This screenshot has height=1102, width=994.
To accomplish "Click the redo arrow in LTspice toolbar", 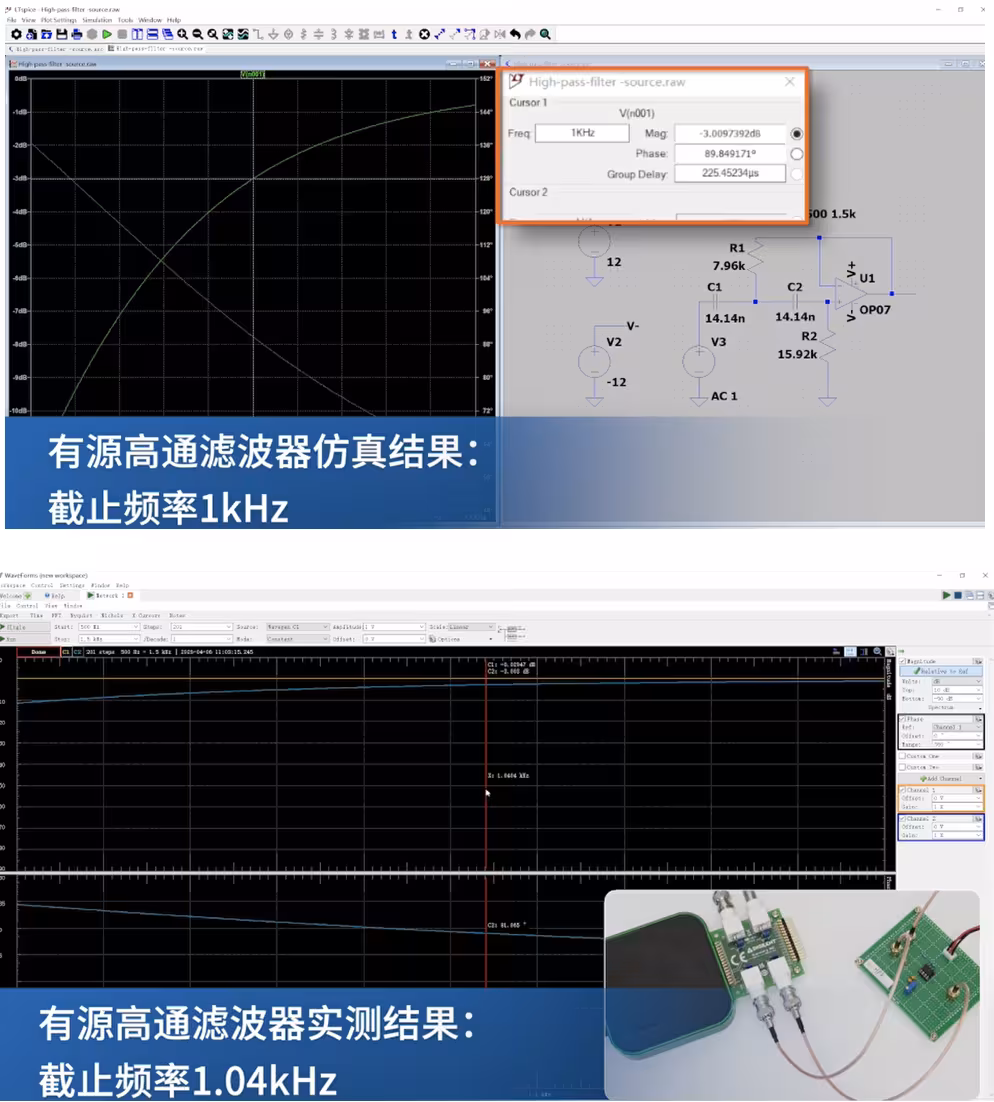I will pos(530,34).
